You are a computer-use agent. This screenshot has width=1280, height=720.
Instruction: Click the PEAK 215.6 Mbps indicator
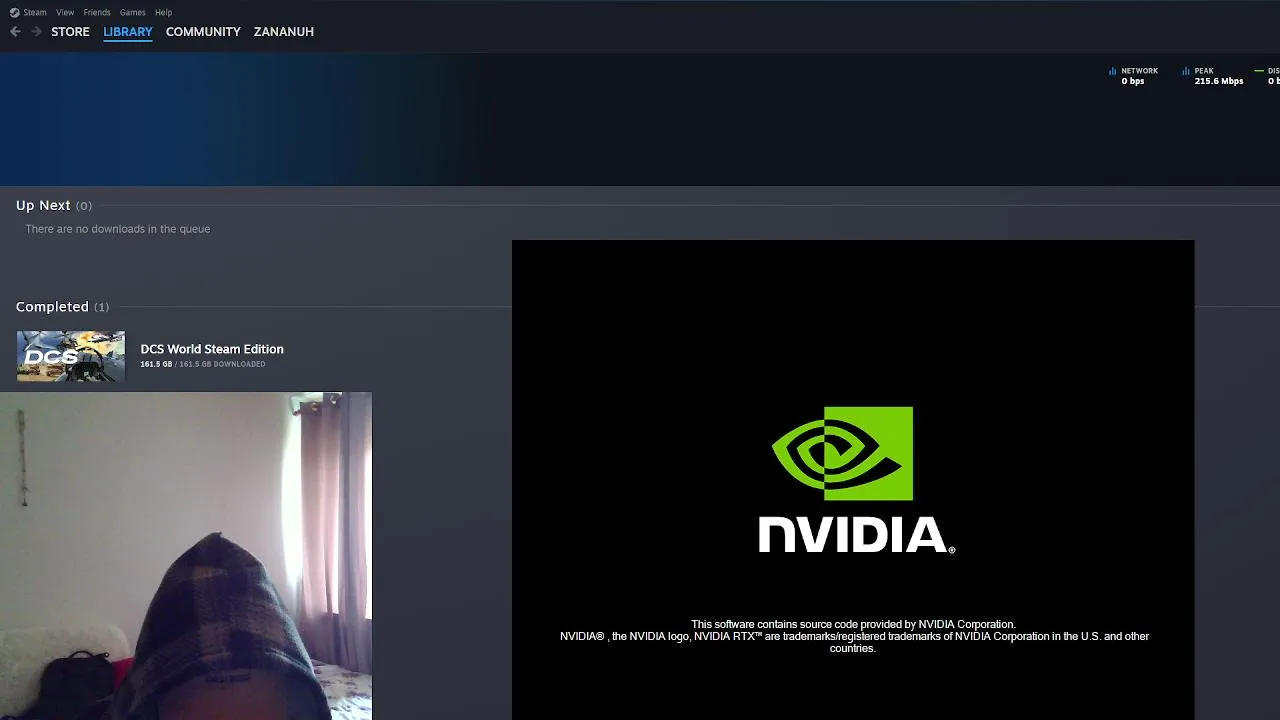pyautogui.click(x=1212, y=76)
